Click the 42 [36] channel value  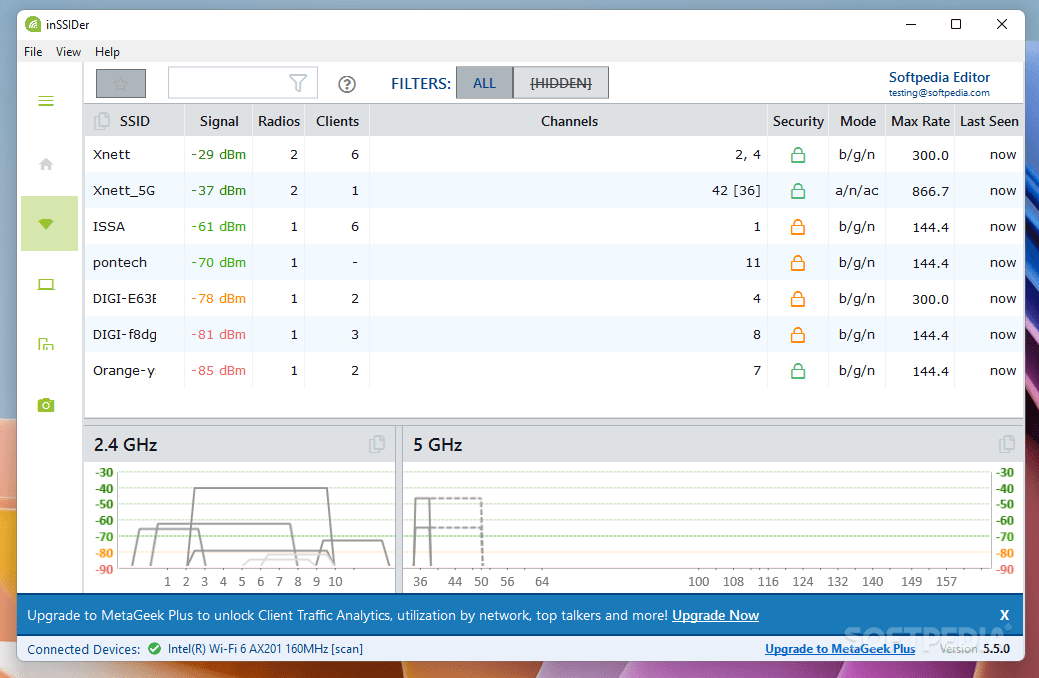(736, 191)
